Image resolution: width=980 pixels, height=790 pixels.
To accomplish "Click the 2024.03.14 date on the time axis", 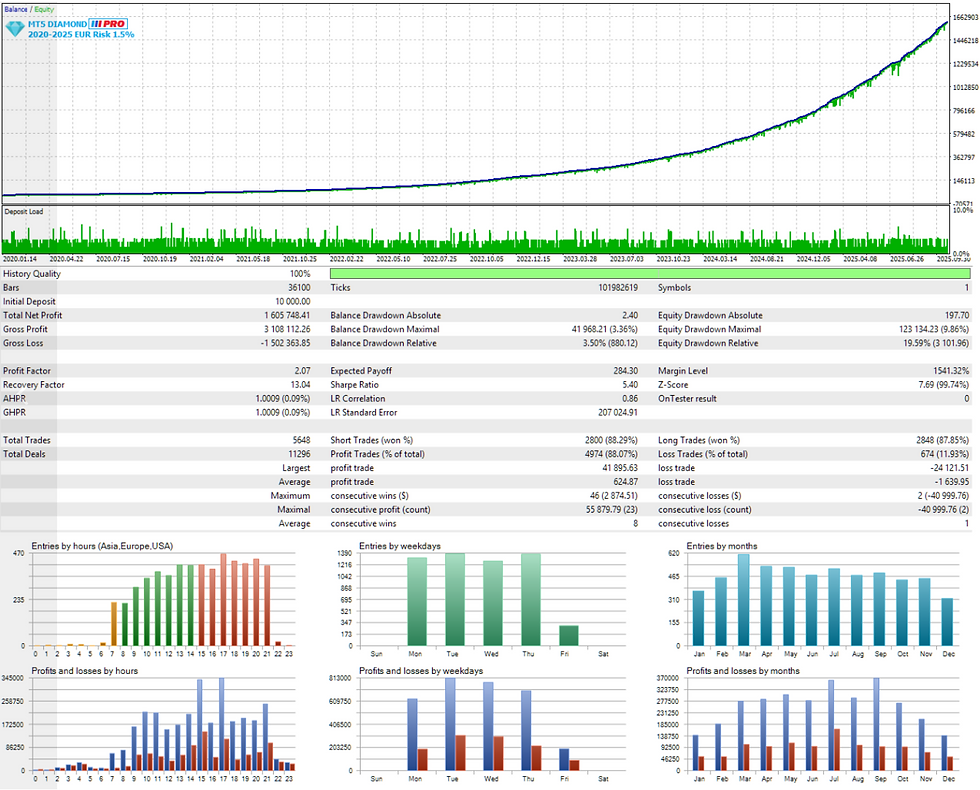I will 720,259.
